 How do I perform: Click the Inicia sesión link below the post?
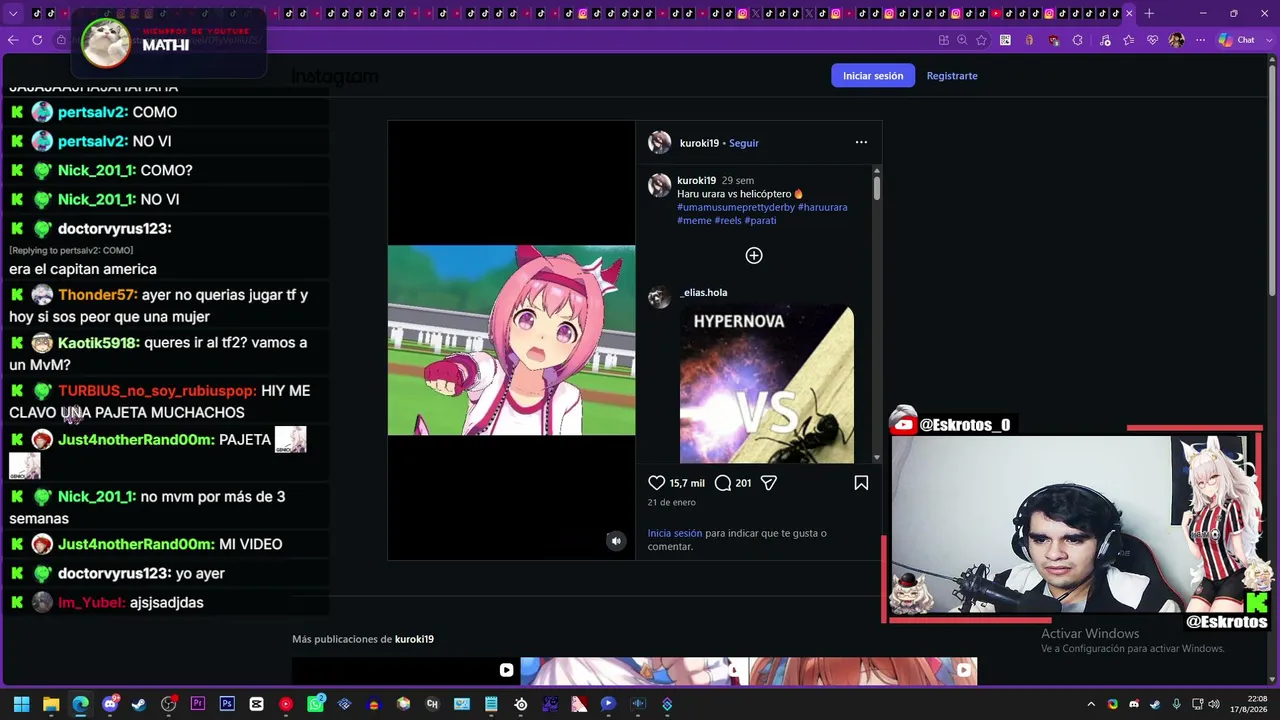tap(675, 533)
